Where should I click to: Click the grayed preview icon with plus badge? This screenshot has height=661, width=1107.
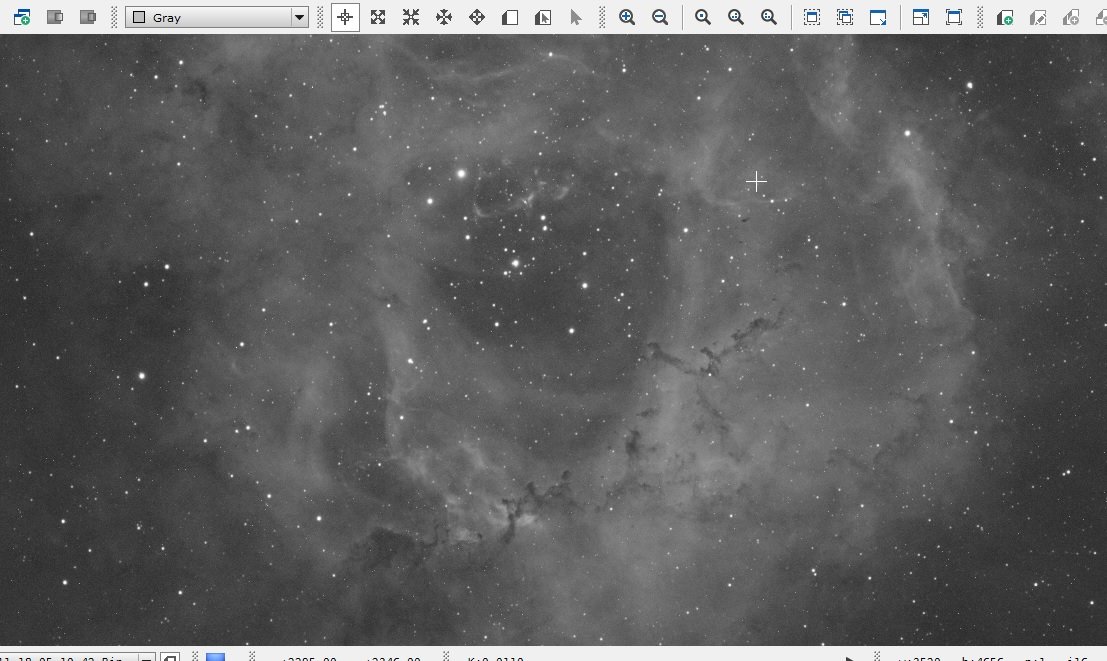click(x=1071, y=17)
